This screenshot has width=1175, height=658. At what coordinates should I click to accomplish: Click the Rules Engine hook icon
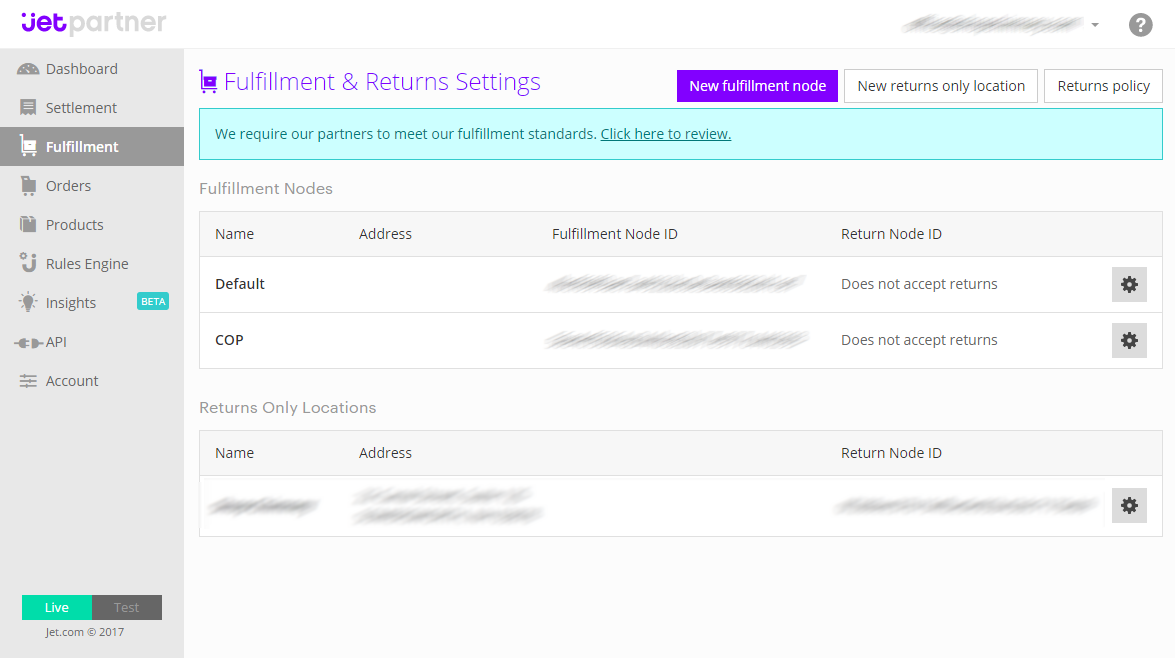pyautogui.click(x=28, y=263)
